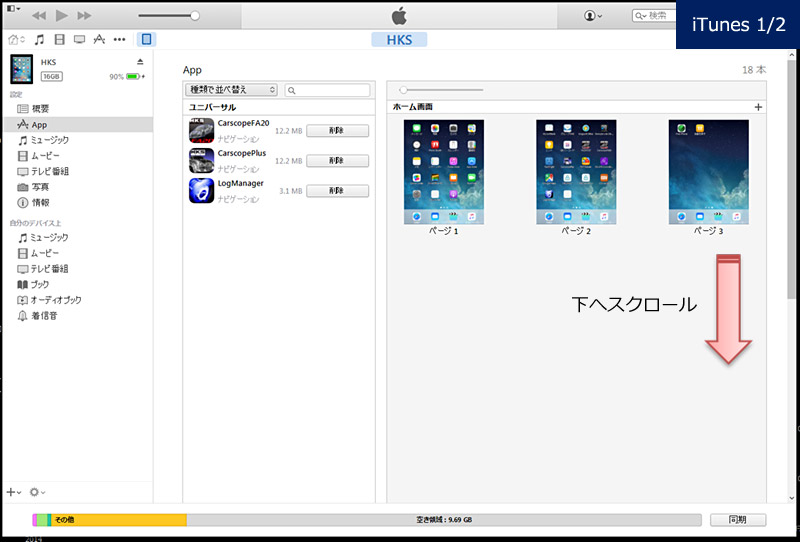This screenshot has height=542, width=800.
Task: Adjust the home screen zoom slider
Action: point(403,90)
